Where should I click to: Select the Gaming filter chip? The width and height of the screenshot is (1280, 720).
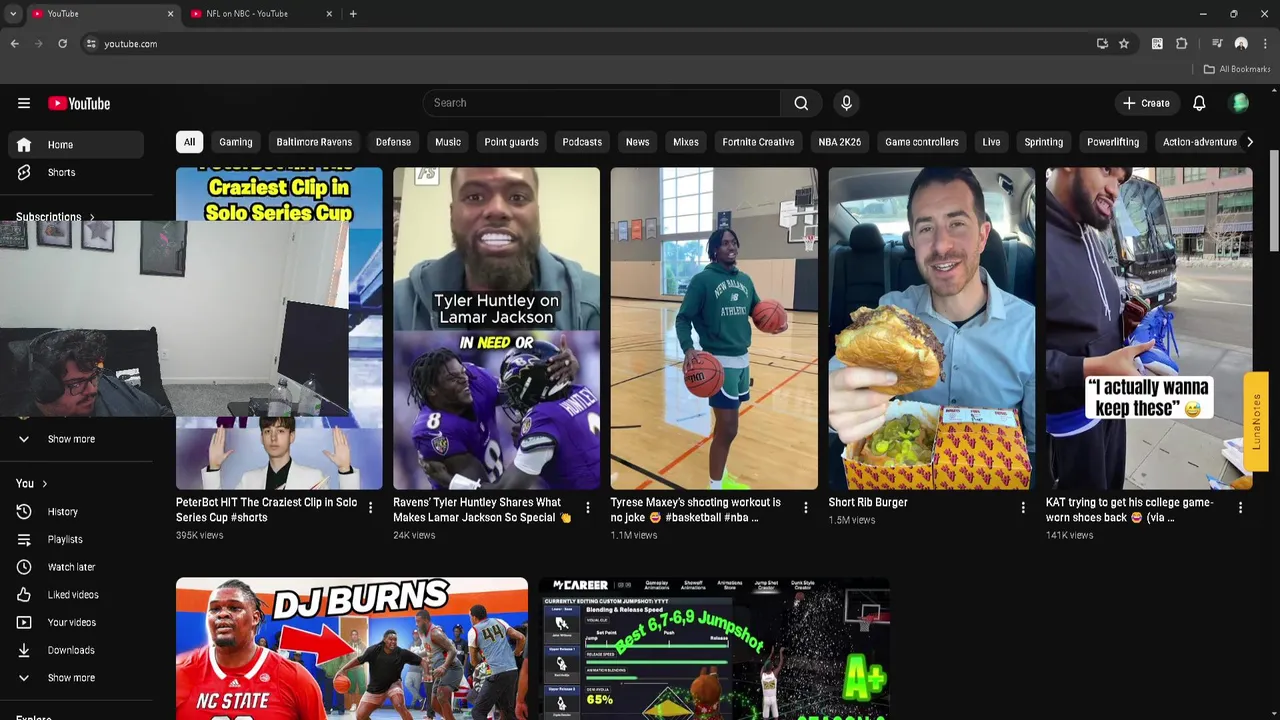236,142
